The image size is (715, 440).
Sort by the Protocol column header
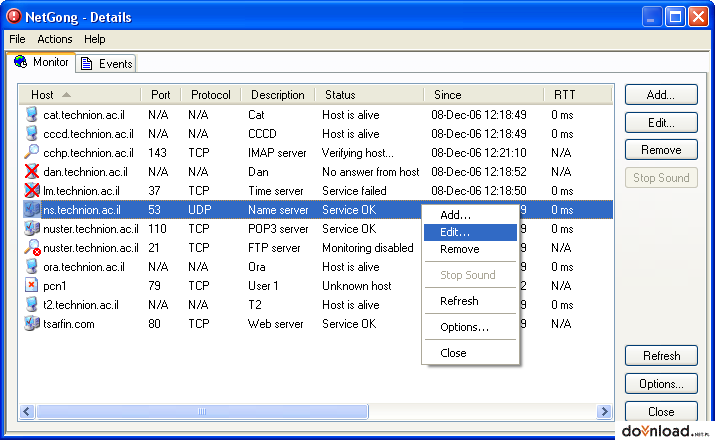[x=211, y=95]
